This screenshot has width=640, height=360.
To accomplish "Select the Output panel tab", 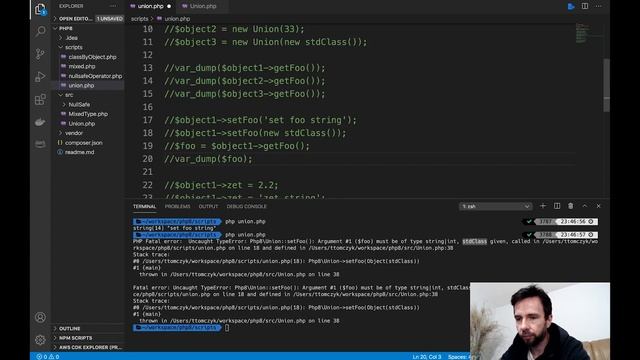I will [208, 207].
